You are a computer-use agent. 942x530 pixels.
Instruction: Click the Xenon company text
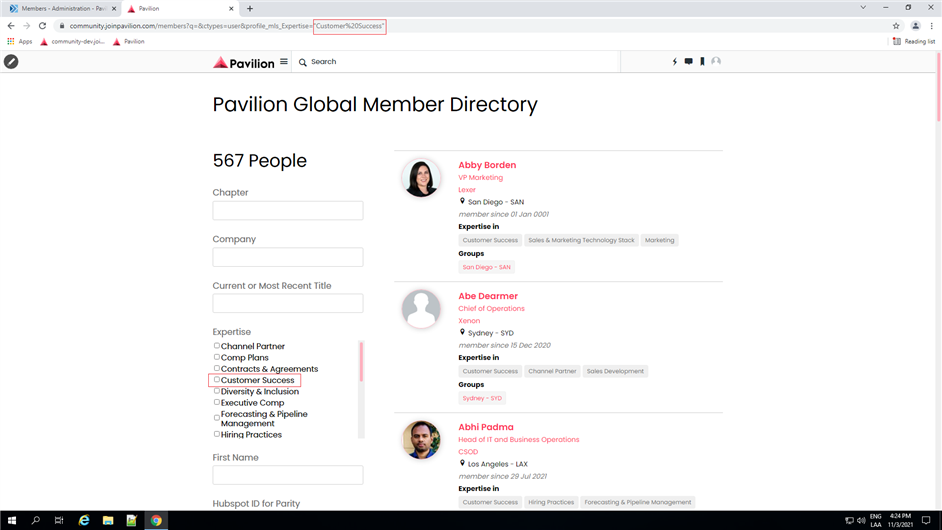click(x=469, y=321)
